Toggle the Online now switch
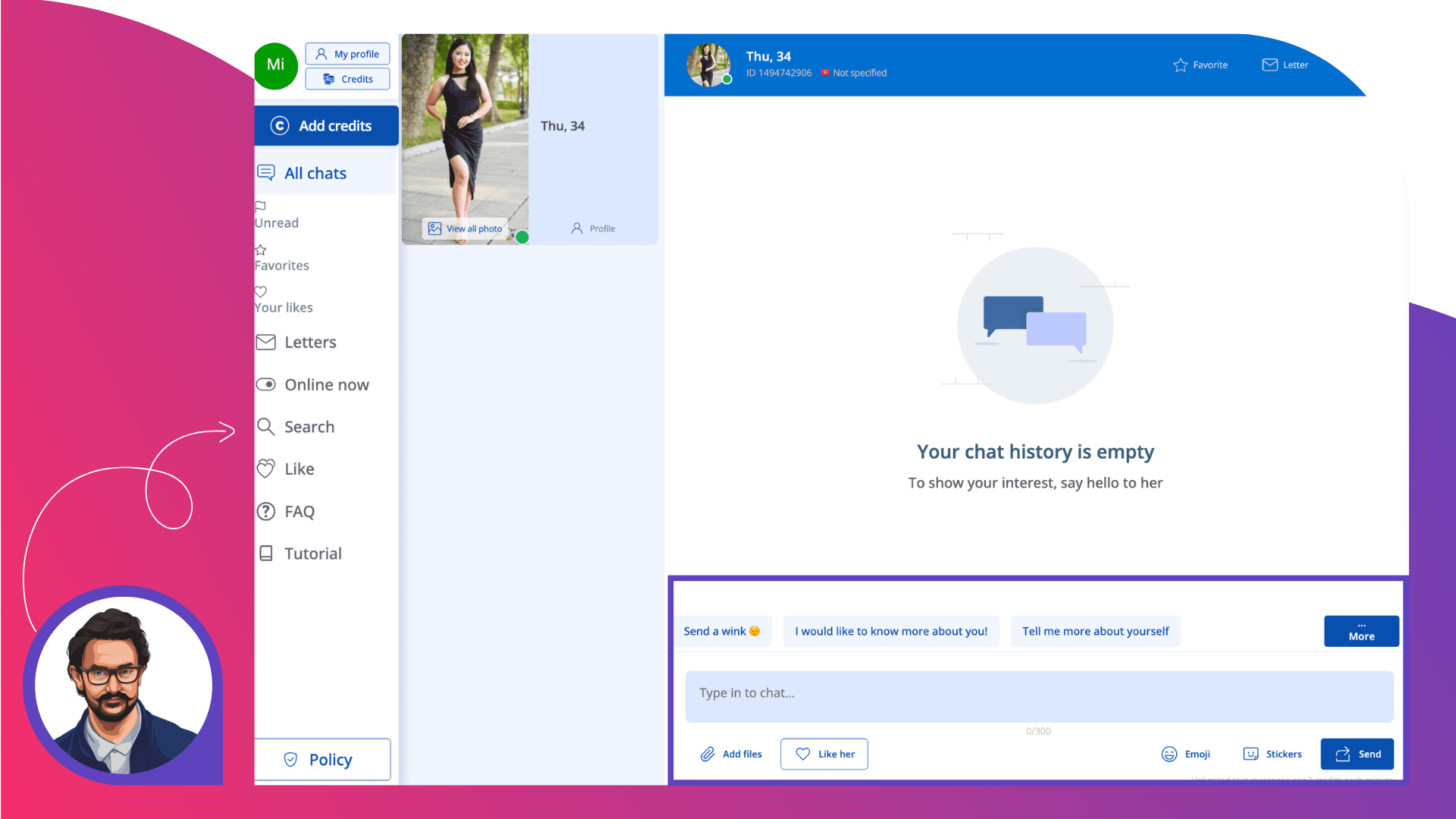Screen dimensions: 1456x819 coord(266,384)
